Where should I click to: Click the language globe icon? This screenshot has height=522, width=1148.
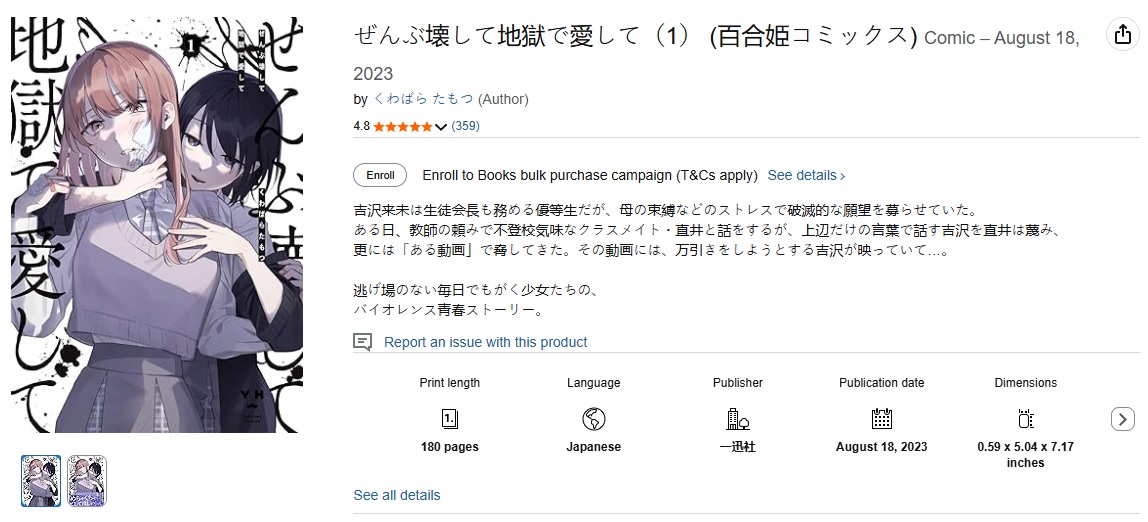pos(593,418)
